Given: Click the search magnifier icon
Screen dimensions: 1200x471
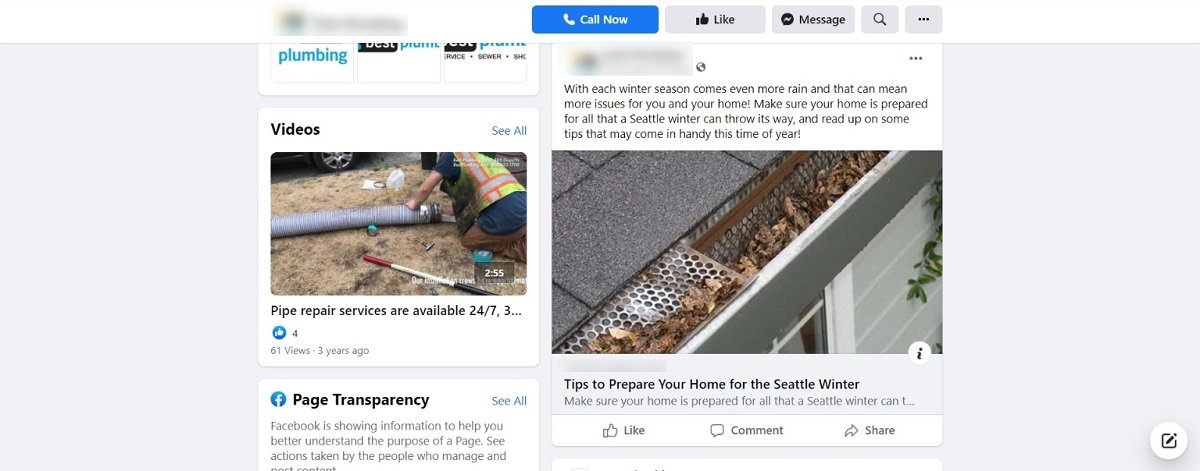Looking at the screenshot, I should 880,19.
